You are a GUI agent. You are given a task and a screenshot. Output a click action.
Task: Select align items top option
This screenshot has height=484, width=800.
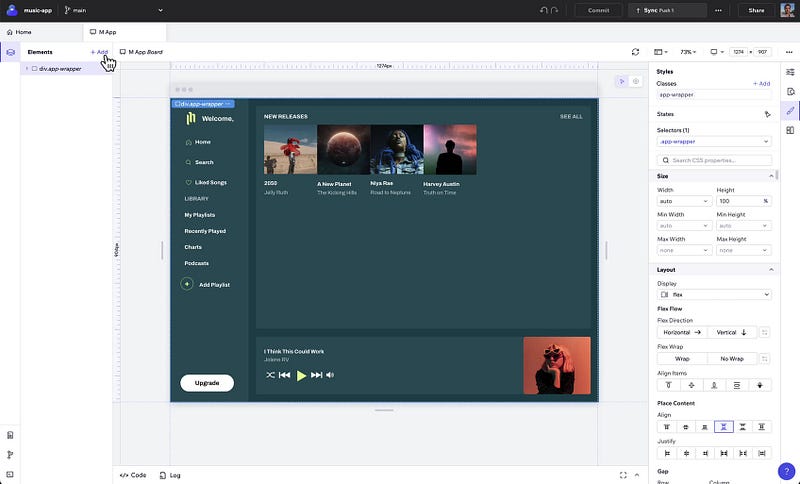(668, 385)
